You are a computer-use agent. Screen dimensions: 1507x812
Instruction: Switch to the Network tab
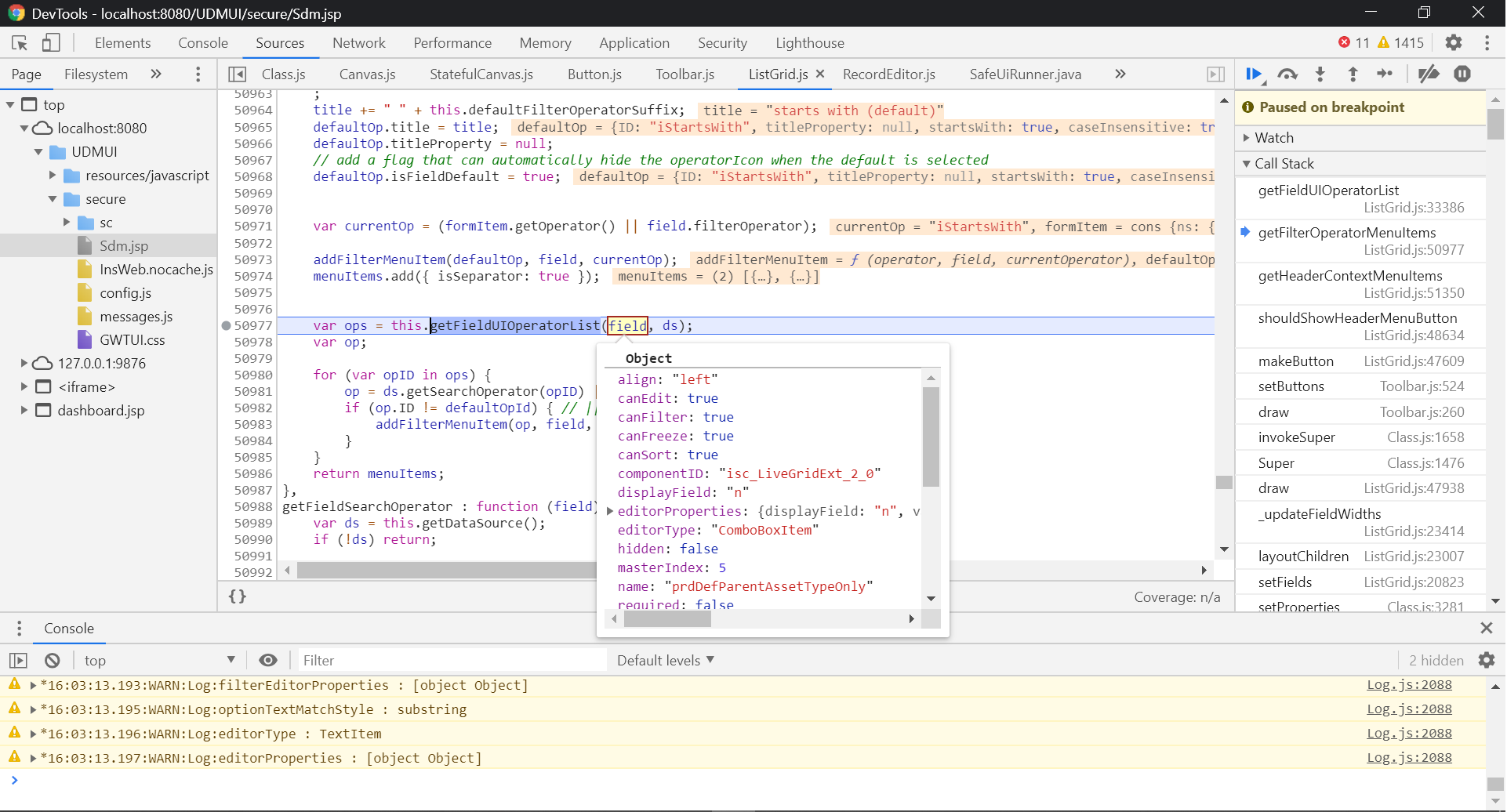(358, 43)
